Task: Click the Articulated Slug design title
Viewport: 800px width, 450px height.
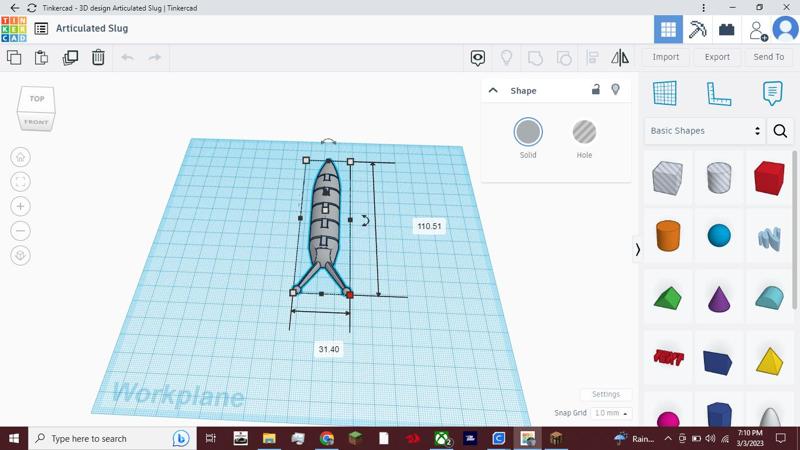Action: coord(92,29)
